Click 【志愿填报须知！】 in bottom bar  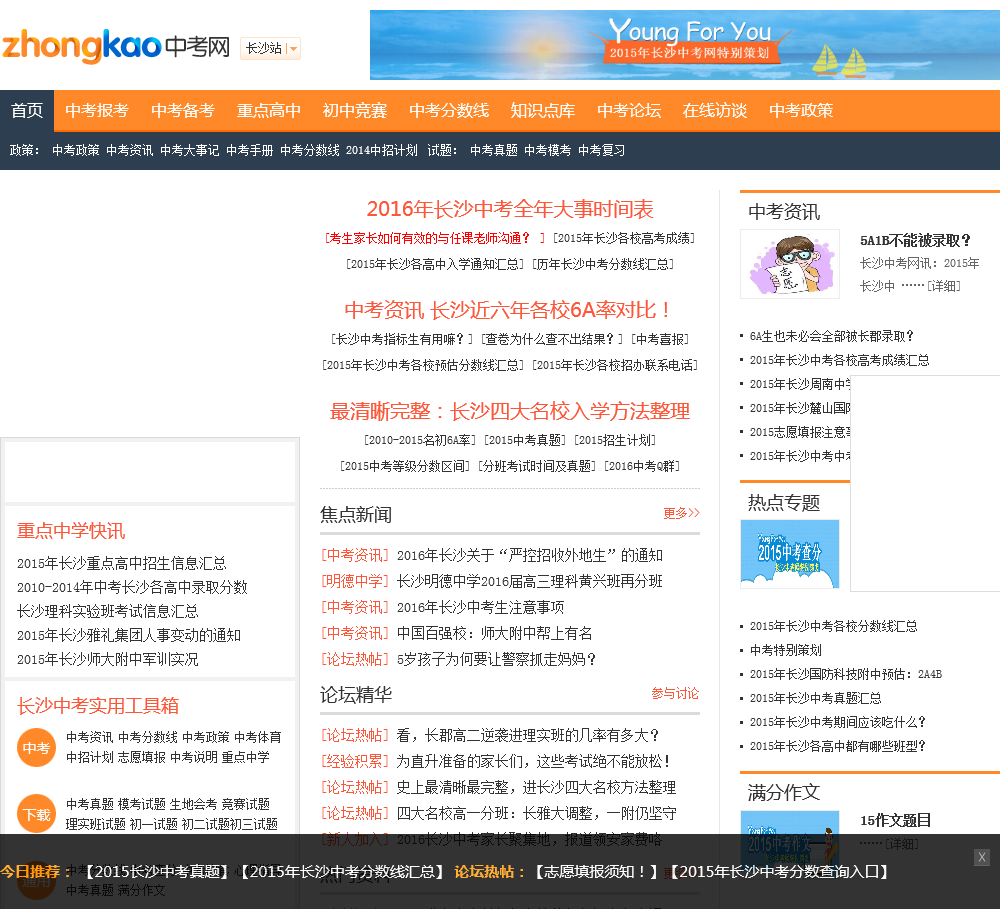tap(596, 872)
